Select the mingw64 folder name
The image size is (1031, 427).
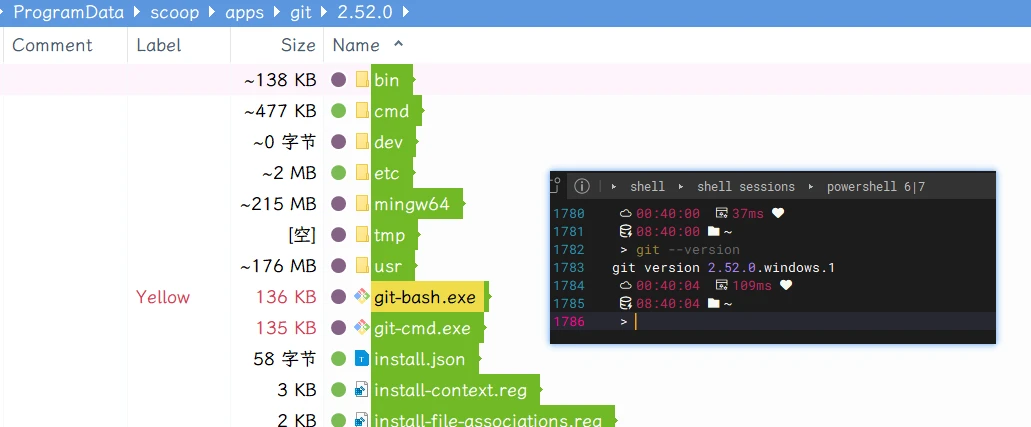(412, 205)
